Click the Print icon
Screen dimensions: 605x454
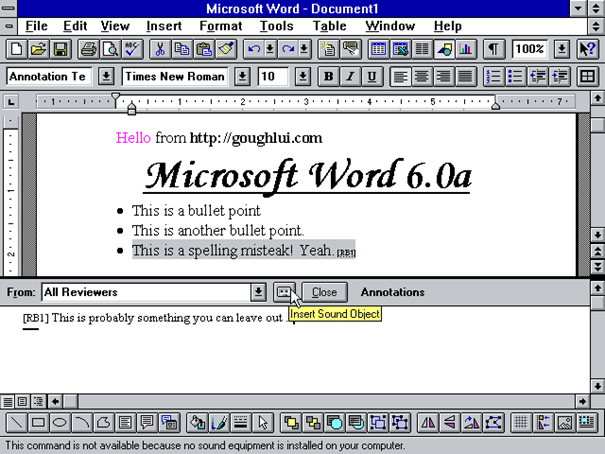click(88, 49)
